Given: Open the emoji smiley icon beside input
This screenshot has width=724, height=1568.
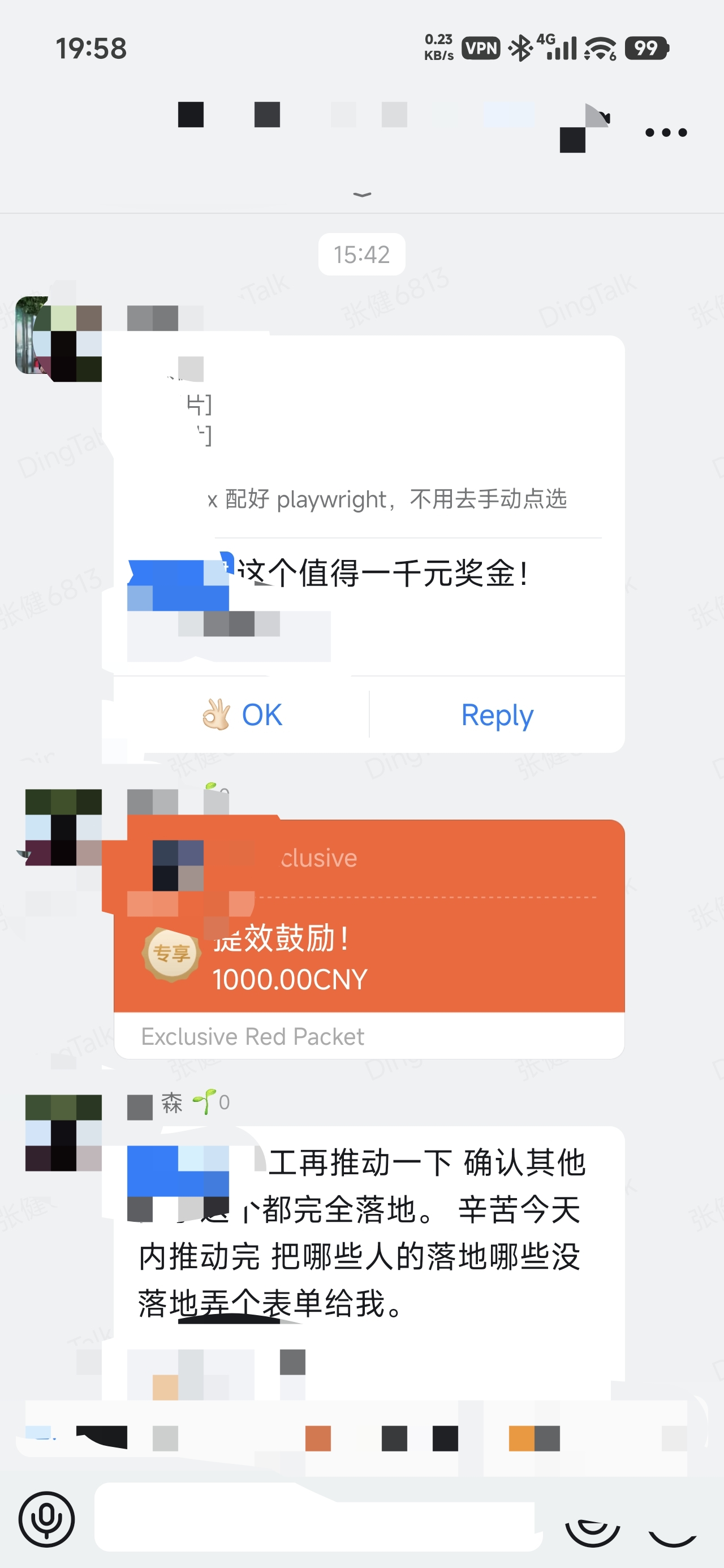Looking at the screenshot, I should (x=592, y=1528).
